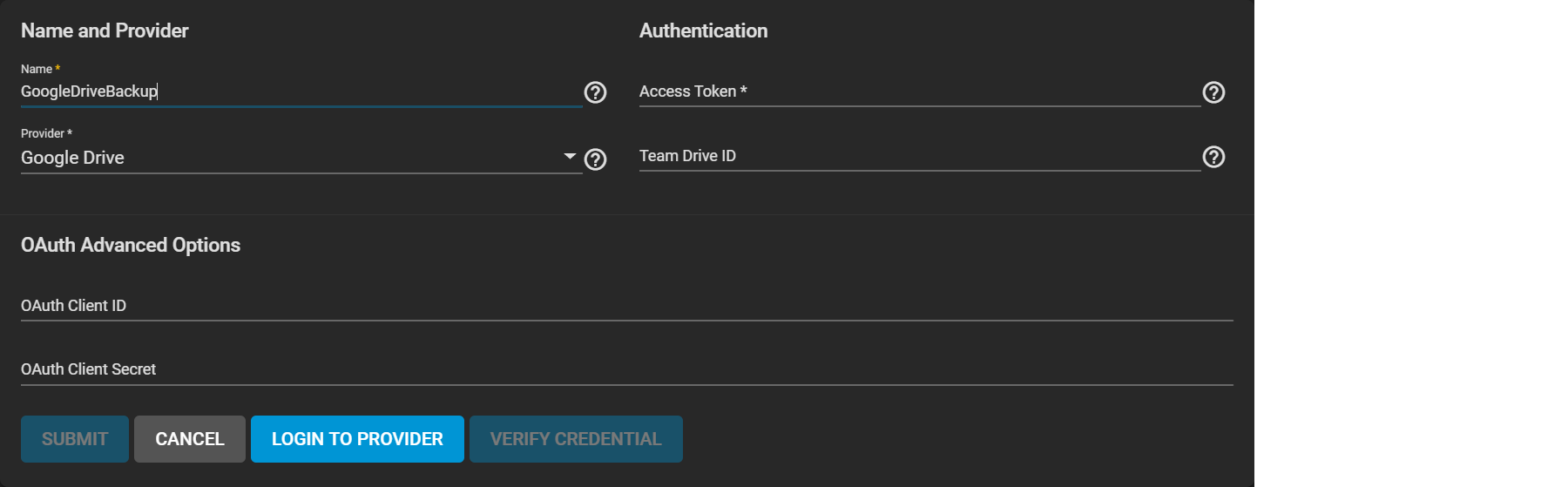Image resolution: width=1568 pixels, height=487 pixels.
Task: Focus the OAuth Client Secret field
Action: (x=627, y=369)
